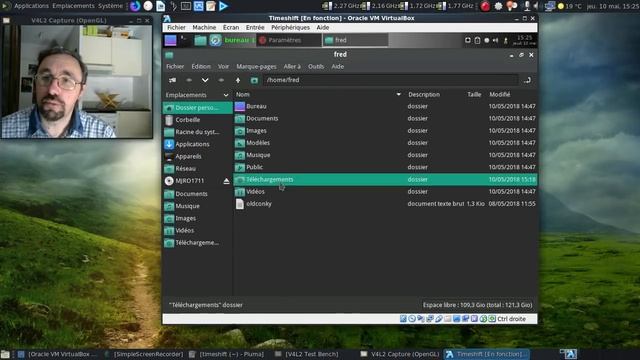Image resolution: width=640 pixels, height=360 pixels.
Task: Launch the guest terminal from panel
Action: pyautogui.click(x=184, y=40)
